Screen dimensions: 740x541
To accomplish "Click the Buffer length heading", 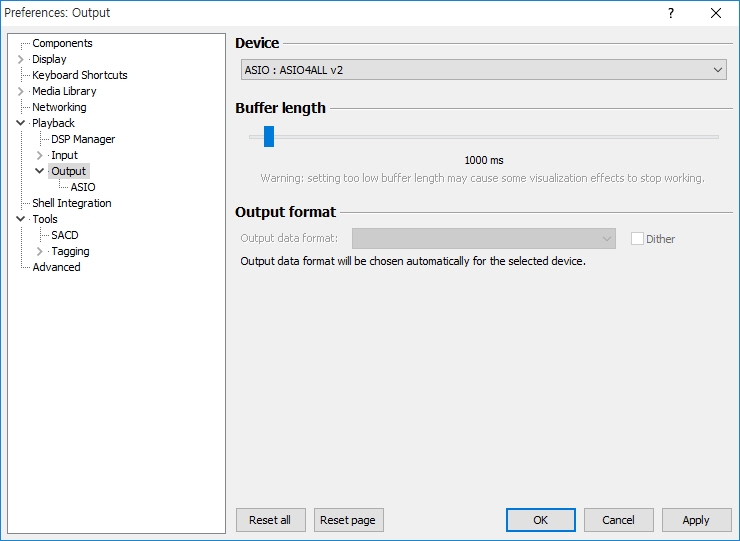I will click(280, 108).
